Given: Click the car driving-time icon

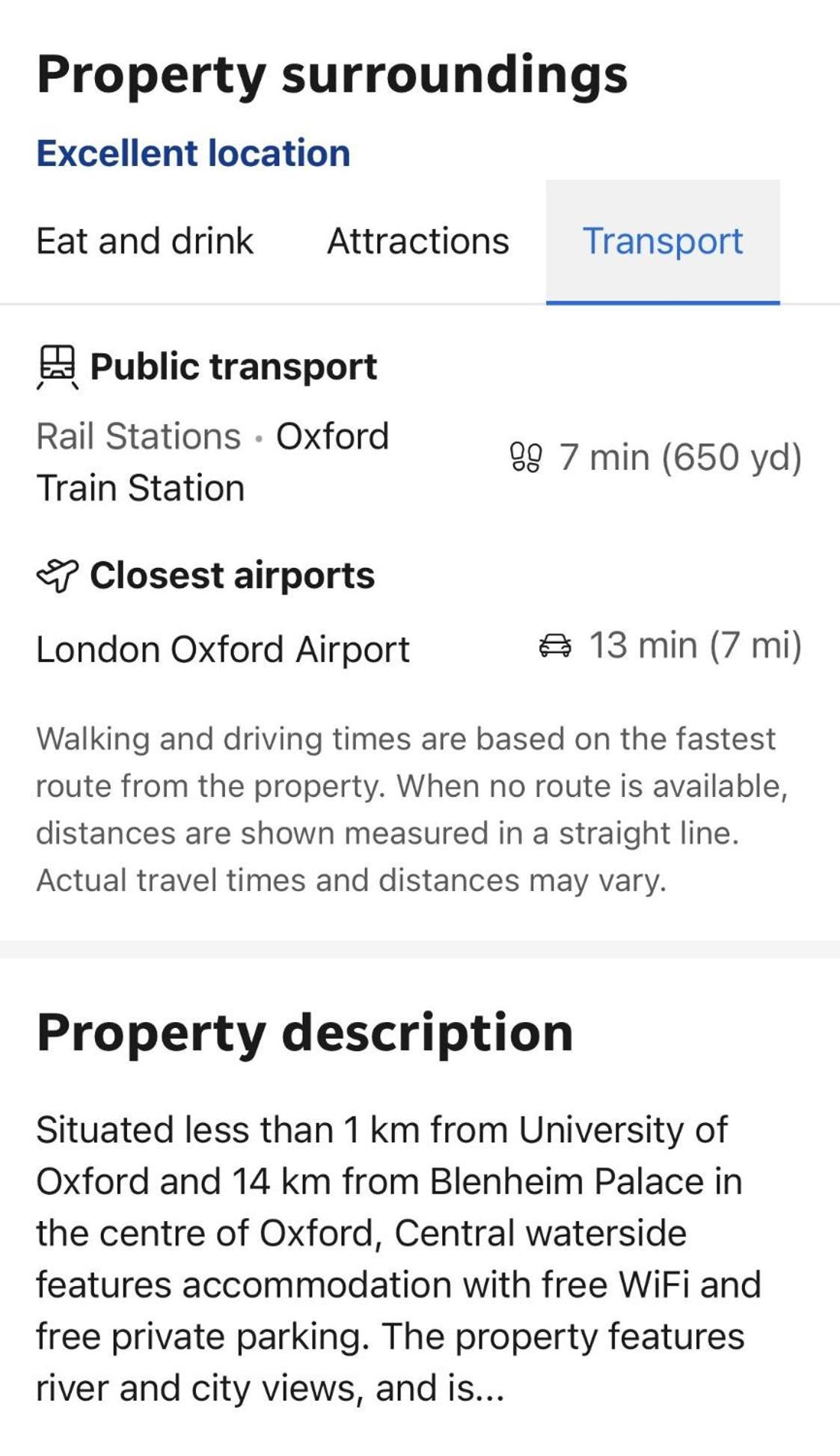Looking at the screenshot, I should (555, 645).
